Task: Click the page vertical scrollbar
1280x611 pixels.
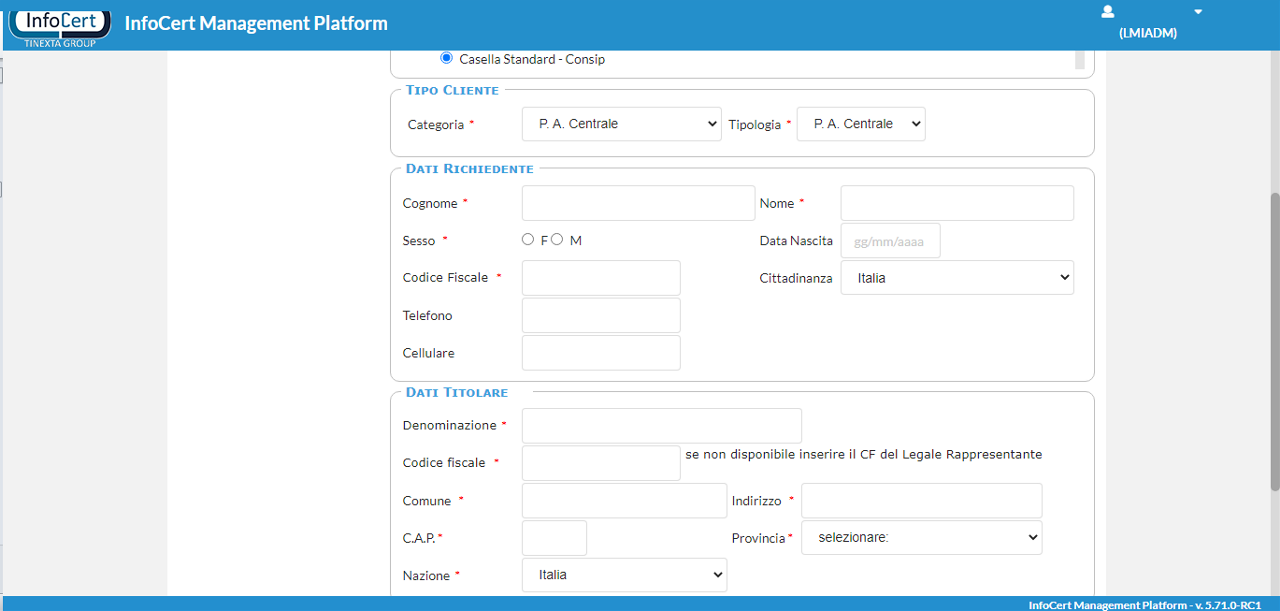Action: pyautogui.click(x=1274, y=340)
